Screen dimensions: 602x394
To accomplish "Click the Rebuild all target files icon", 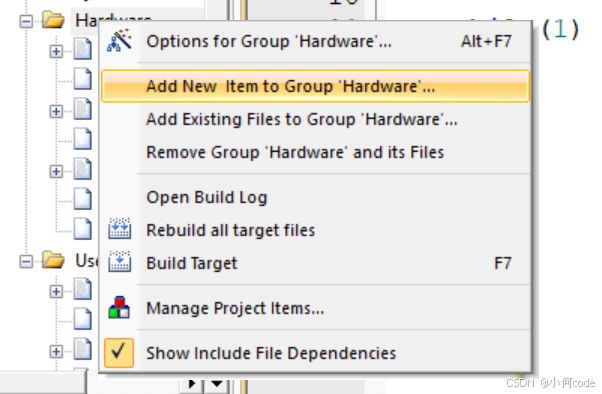I will (x=120, y=229).
